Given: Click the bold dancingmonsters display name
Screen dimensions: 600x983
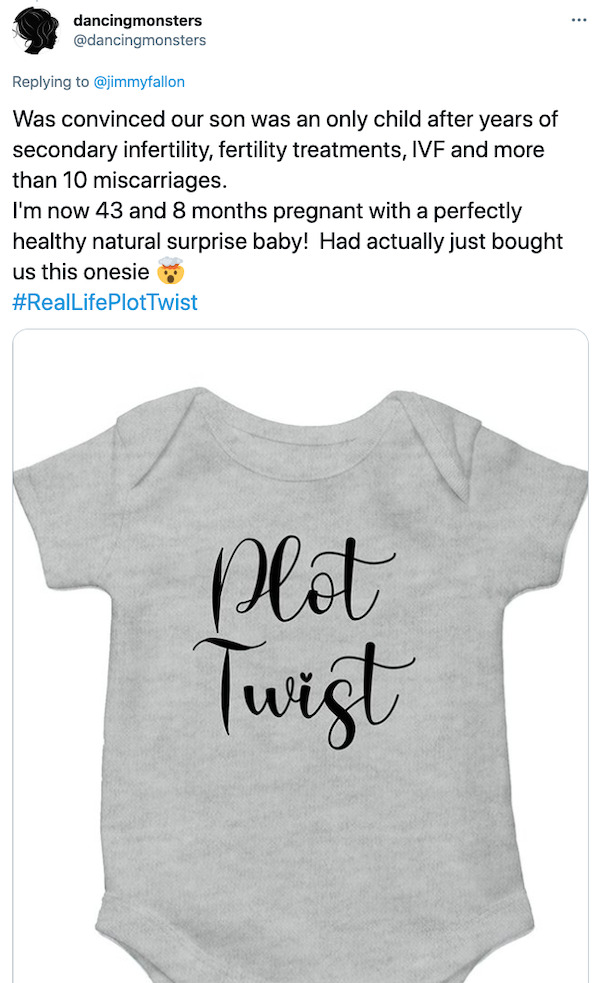Looking at the screenshot, I should coord(137,20).
